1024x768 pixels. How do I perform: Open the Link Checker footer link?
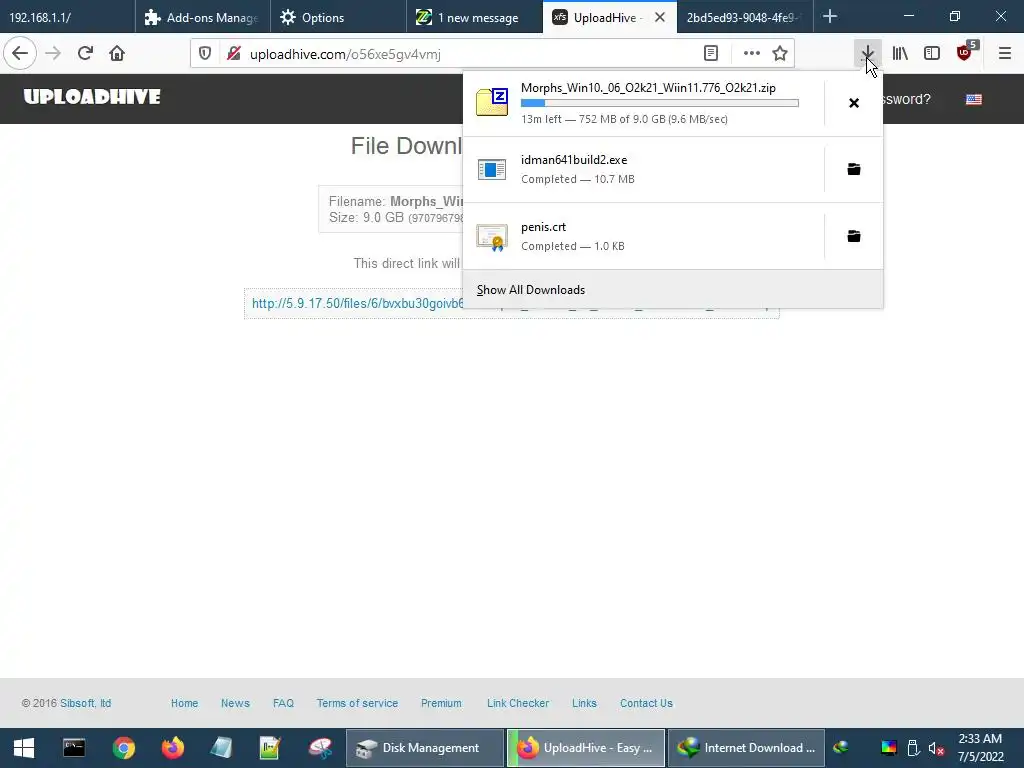(518, 703)
